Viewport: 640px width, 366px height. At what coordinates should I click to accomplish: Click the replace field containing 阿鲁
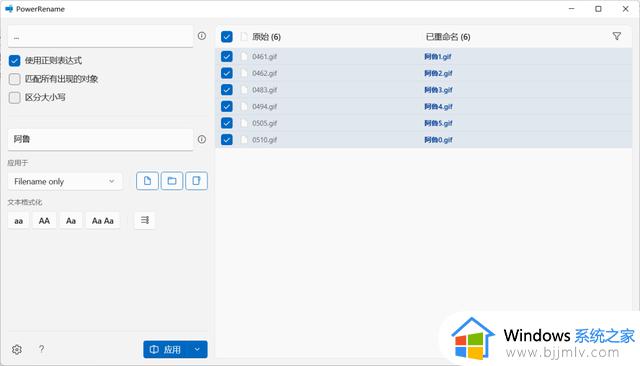coord(100,140)
